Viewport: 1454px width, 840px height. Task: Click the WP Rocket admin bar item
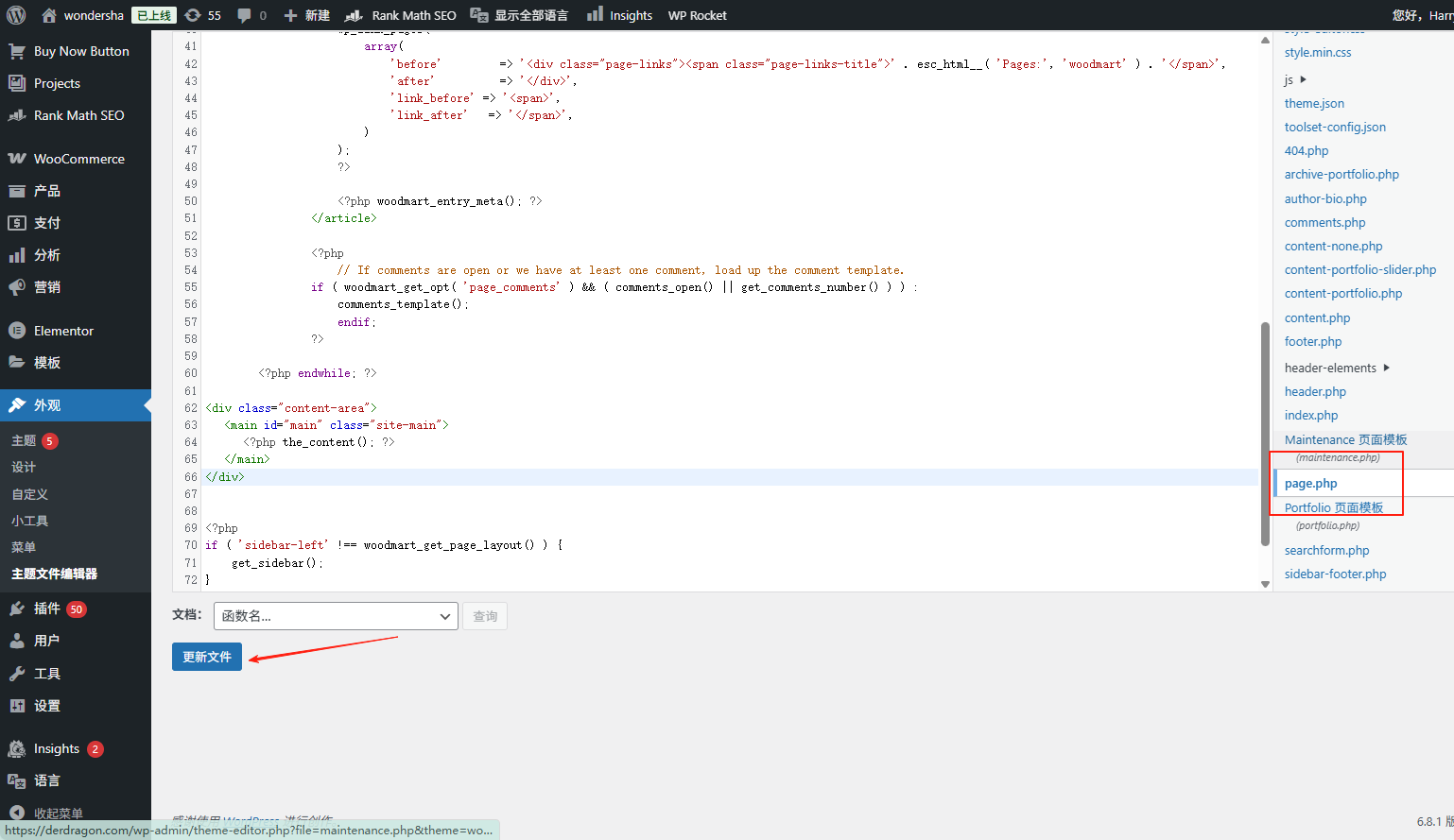[697, 15]
